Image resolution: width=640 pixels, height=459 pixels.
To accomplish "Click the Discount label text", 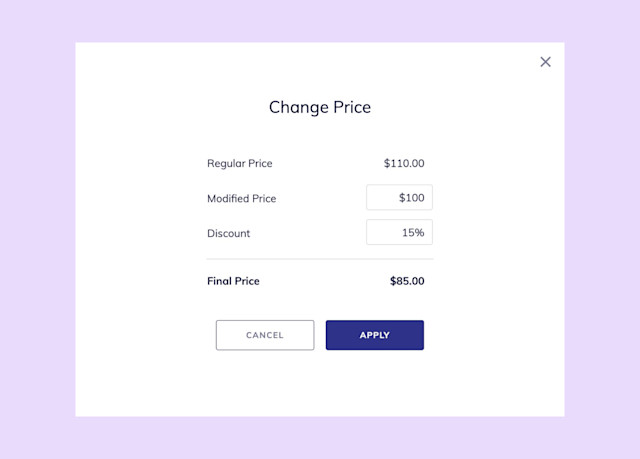I will pyautogui.click(x=229, y=233).
